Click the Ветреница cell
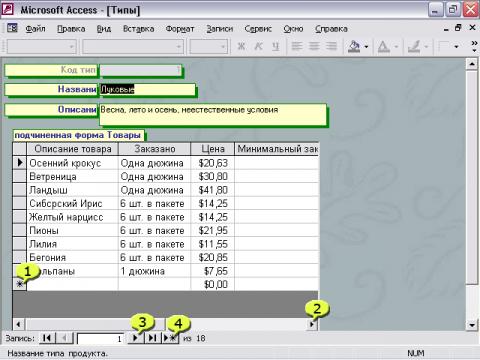 pyautogui.click(x=72, y=176)
